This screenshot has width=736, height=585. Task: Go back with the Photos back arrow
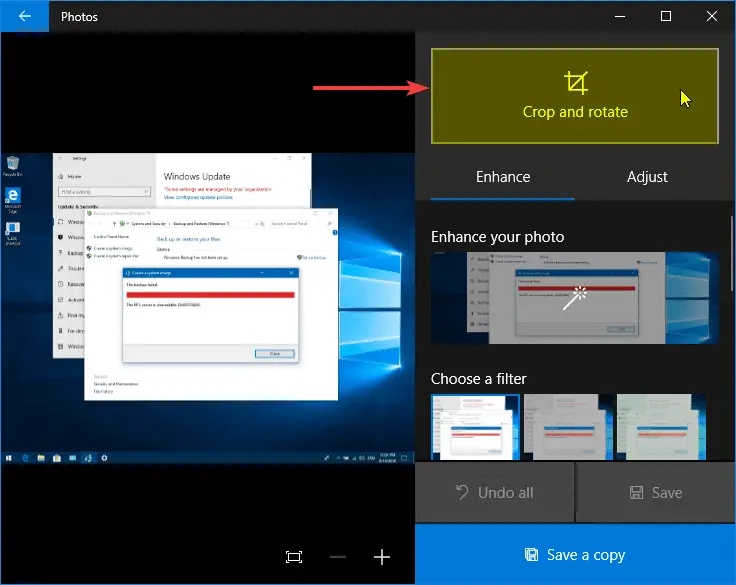coord(24,16)
